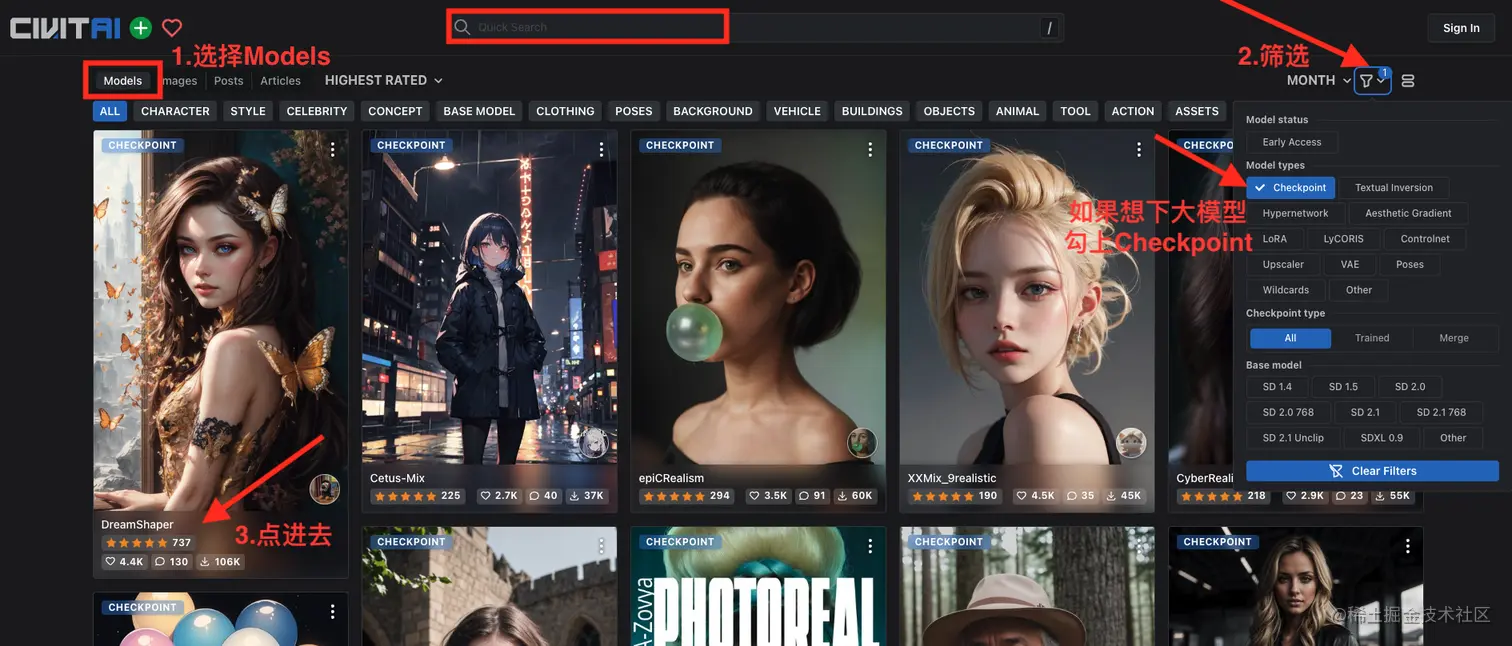The image size is (1512, 646).
Task: Select the VEHICLE category tag
Action: [797, 111]
